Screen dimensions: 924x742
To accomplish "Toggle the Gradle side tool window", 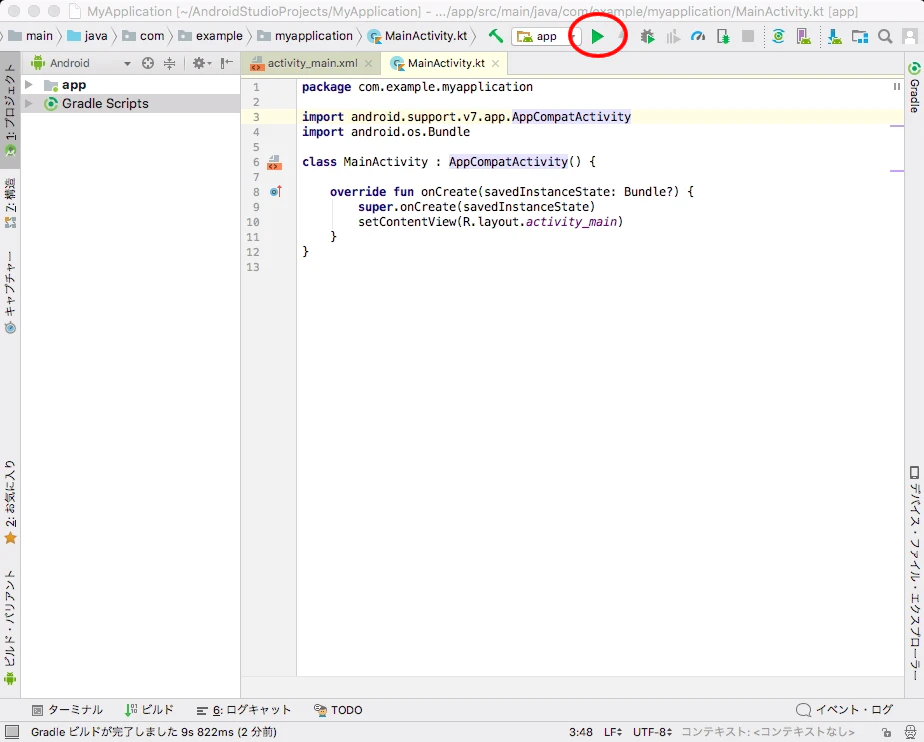I will pos(914,87).
